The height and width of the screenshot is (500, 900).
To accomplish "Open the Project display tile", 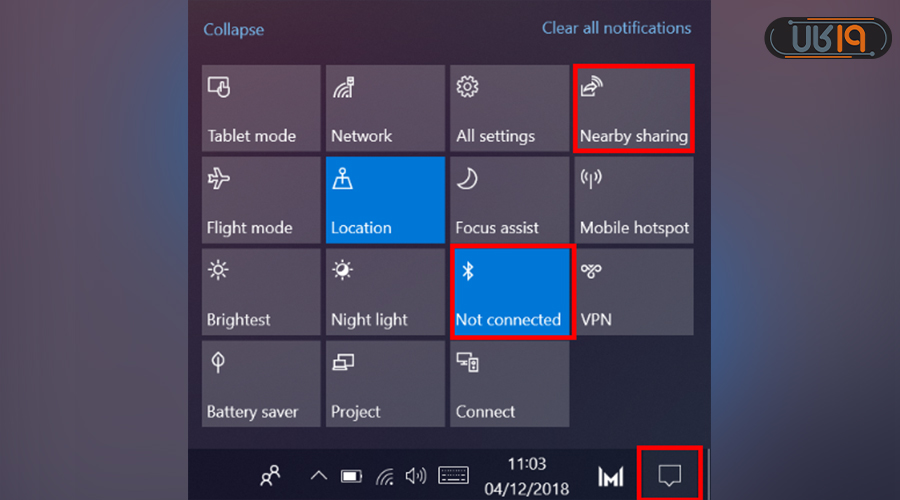I will 385,384.
